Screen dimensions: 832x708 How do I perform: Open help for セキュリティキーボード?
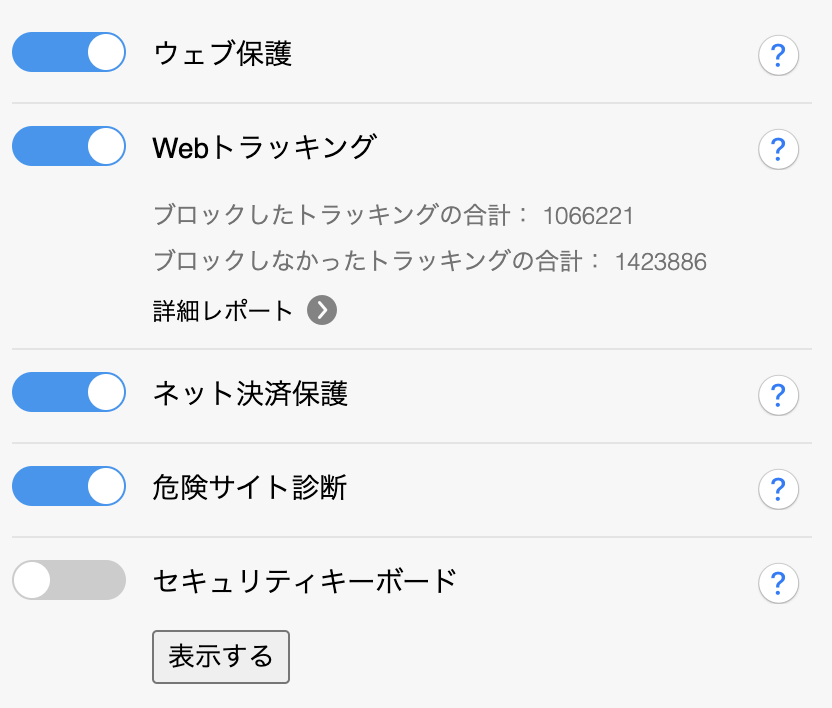778,583
